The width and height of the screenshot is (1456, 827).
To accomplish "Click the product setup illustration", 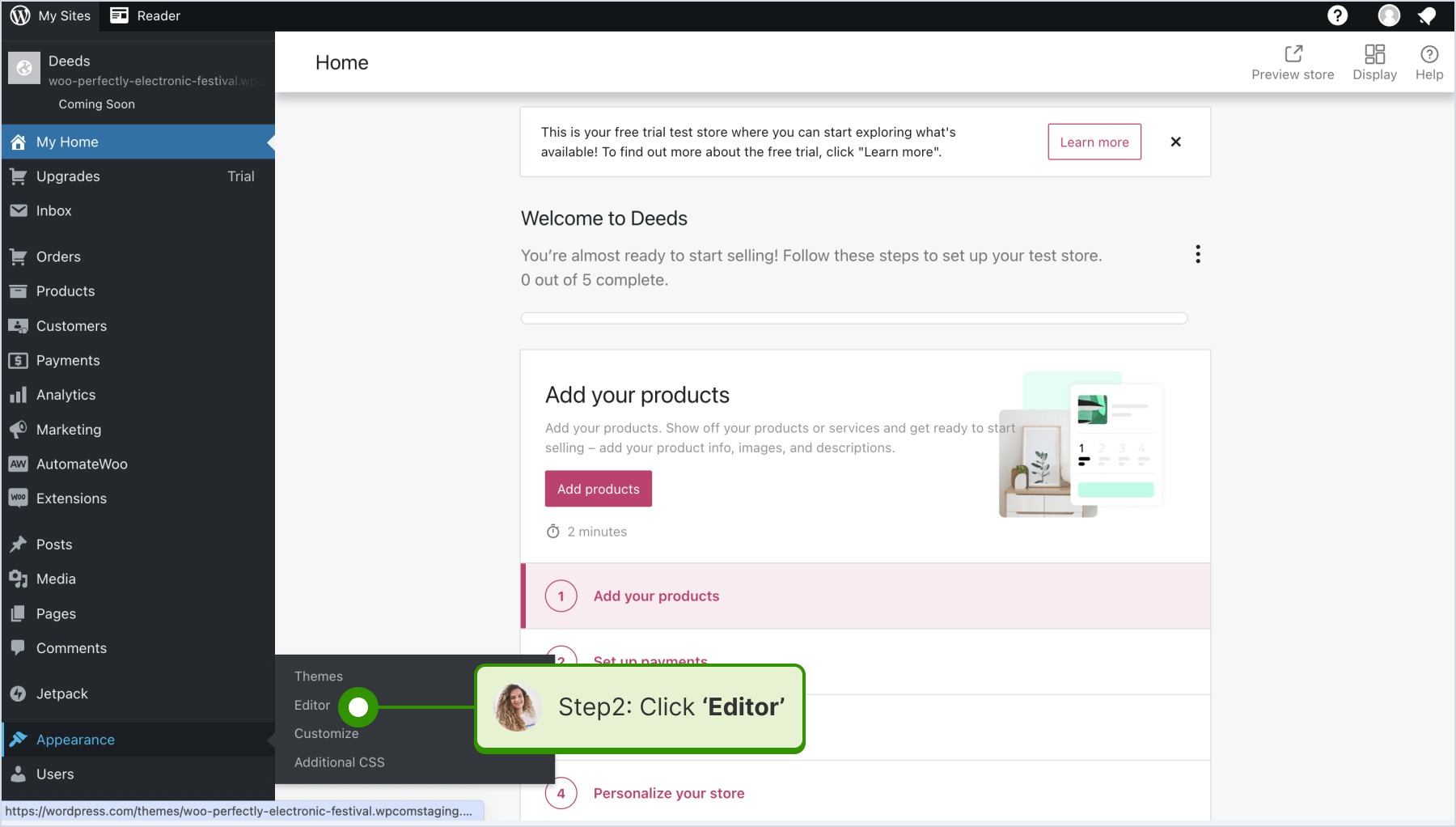I will click(x=1081, y=445).
